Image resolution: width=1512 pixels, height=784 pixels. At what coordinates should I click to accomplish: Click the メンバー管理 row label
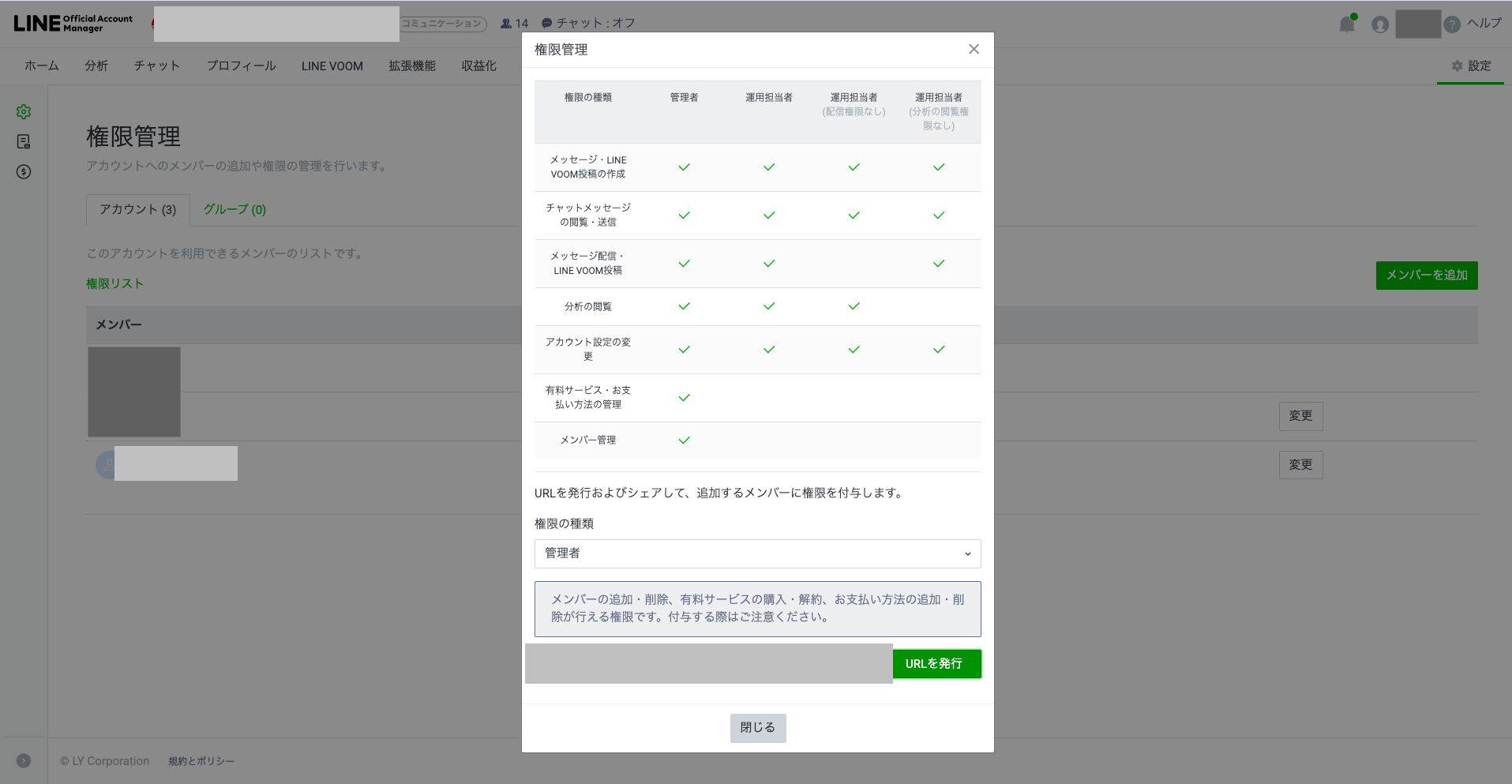click(x=588, y=441)
